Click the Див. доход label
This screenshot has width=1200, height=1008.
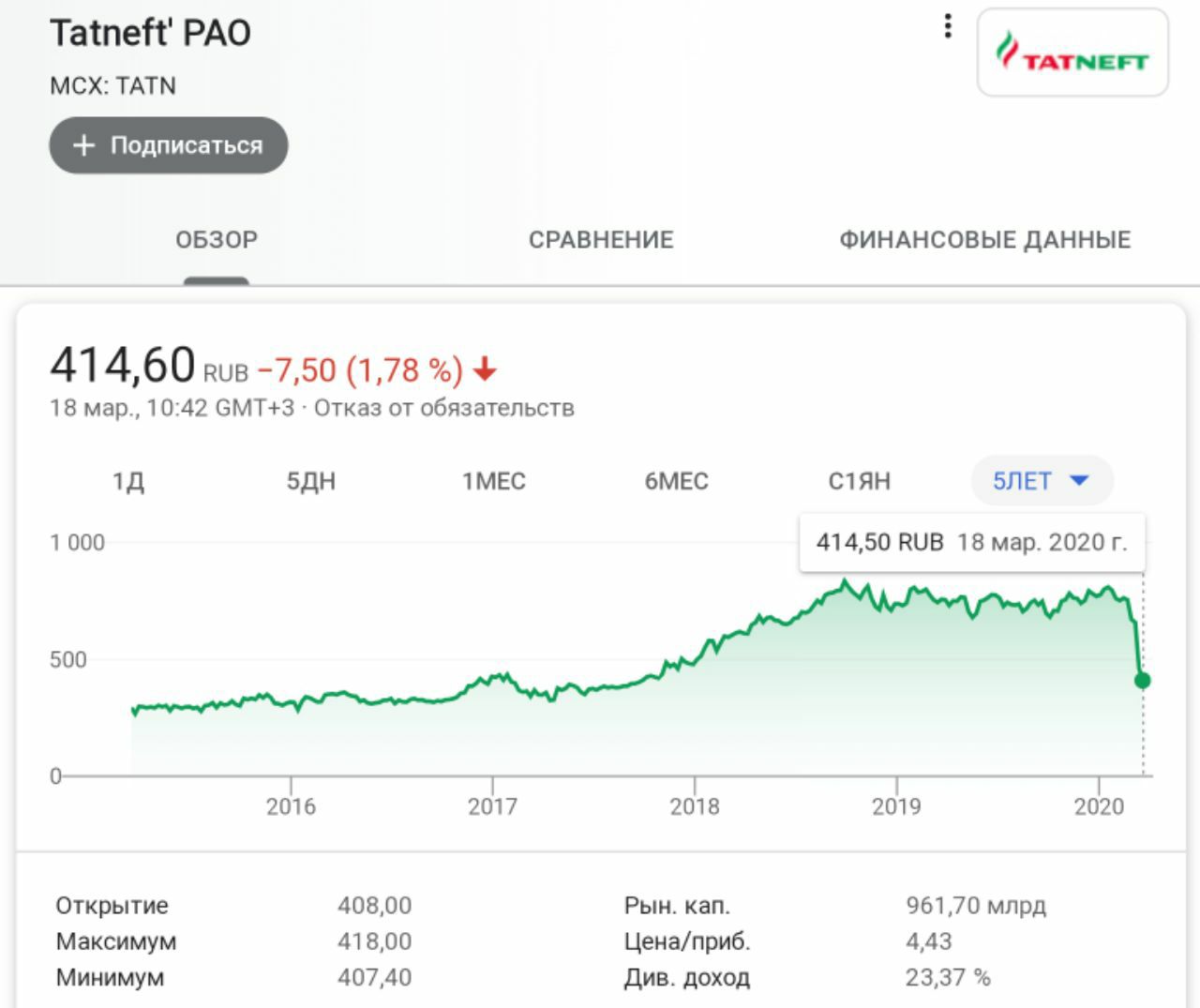coord(687,977)
